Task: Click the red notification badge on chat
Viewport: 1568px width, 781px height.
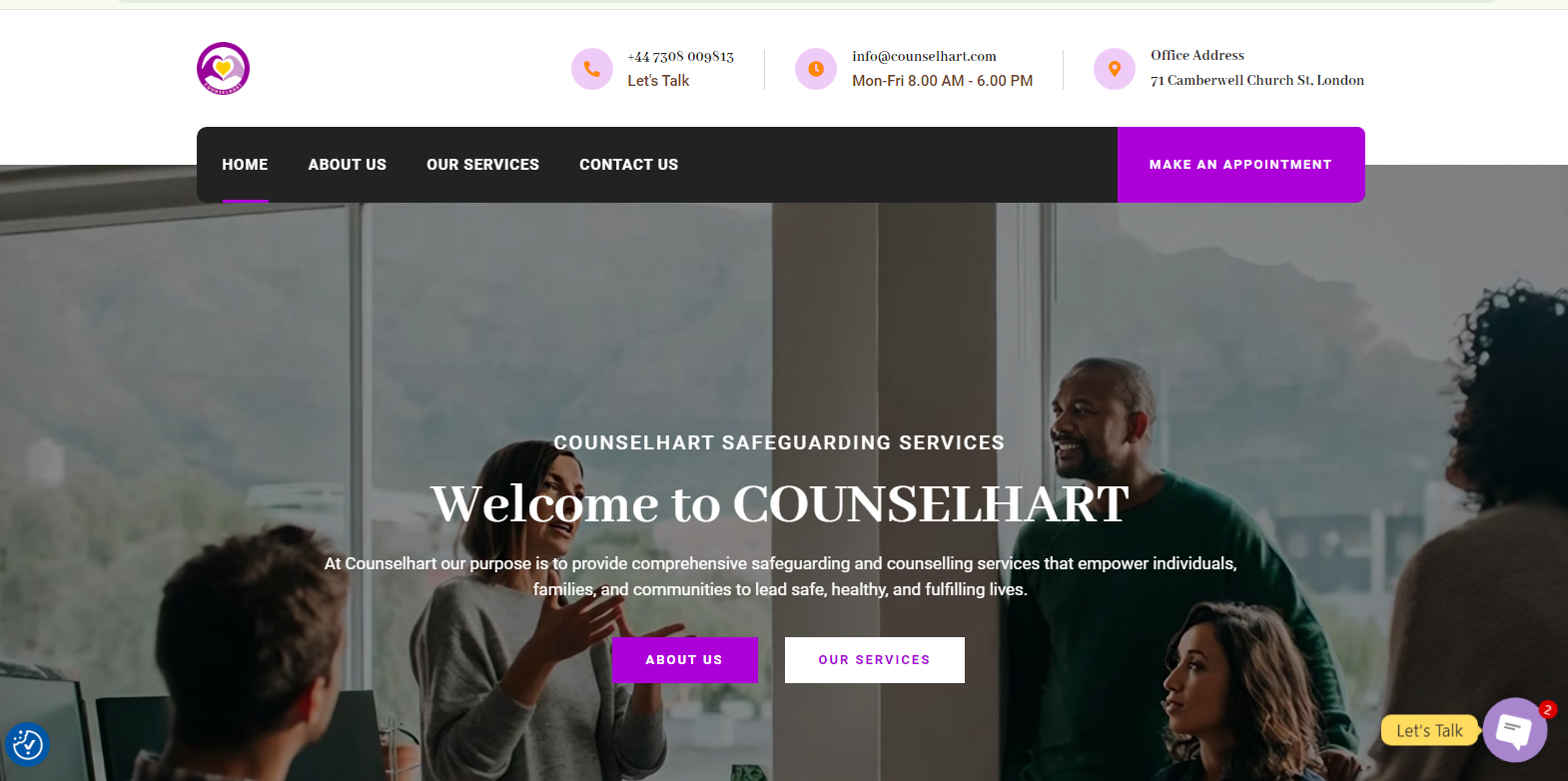Action: click(x=1548, y=709)
